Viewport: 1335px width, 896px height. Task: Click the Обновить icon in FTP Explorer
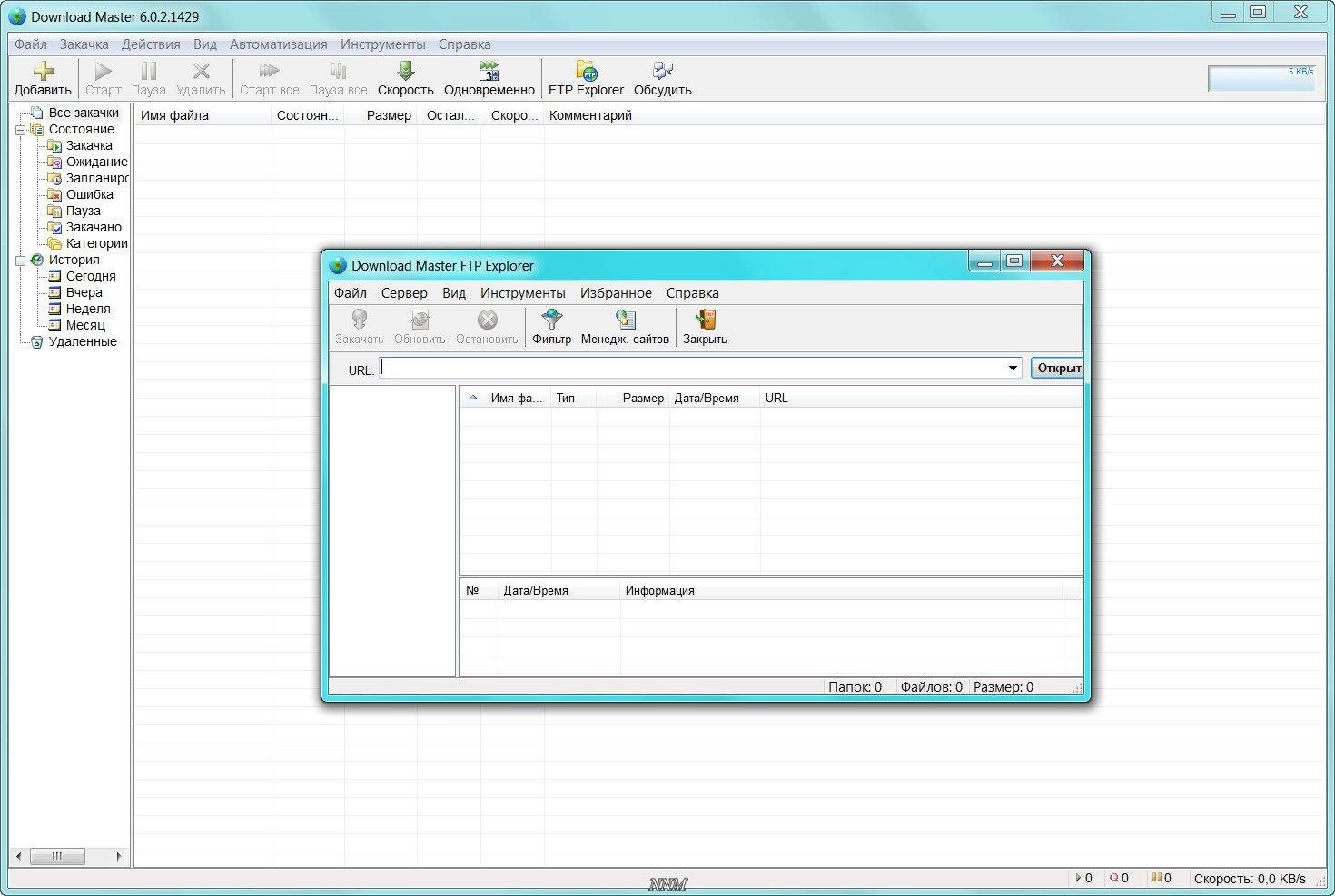420,320
